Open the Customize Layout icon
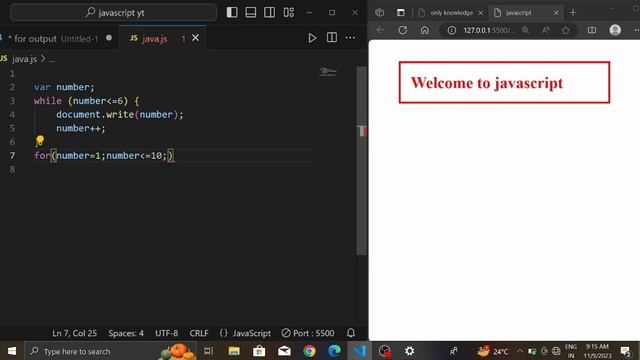640x360 pixels. 289,12
